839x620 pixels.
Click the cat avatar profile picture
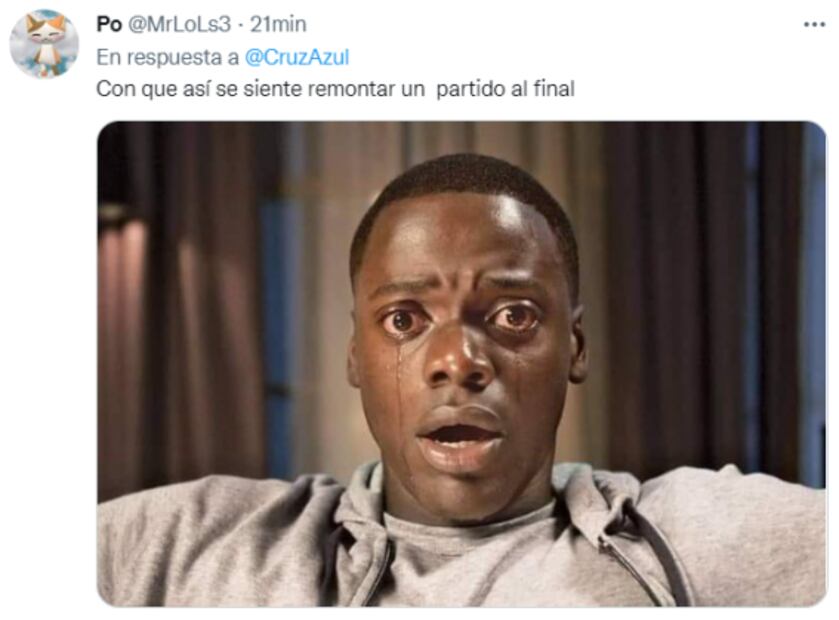44,44
